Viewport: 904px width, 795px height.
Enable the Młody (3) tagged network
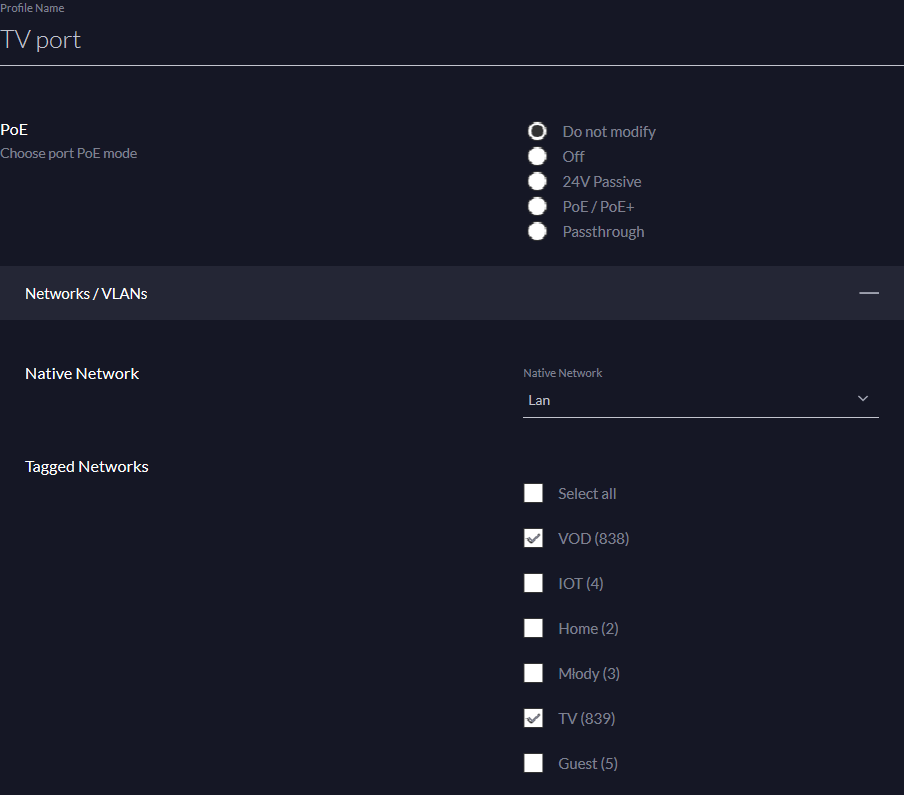click(x=533, y=673)
